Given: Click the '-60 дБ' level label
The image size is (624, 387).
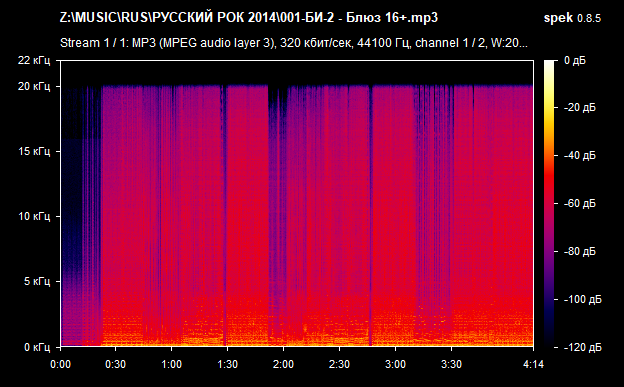Looking at the screenshot, I should (580, 203).
